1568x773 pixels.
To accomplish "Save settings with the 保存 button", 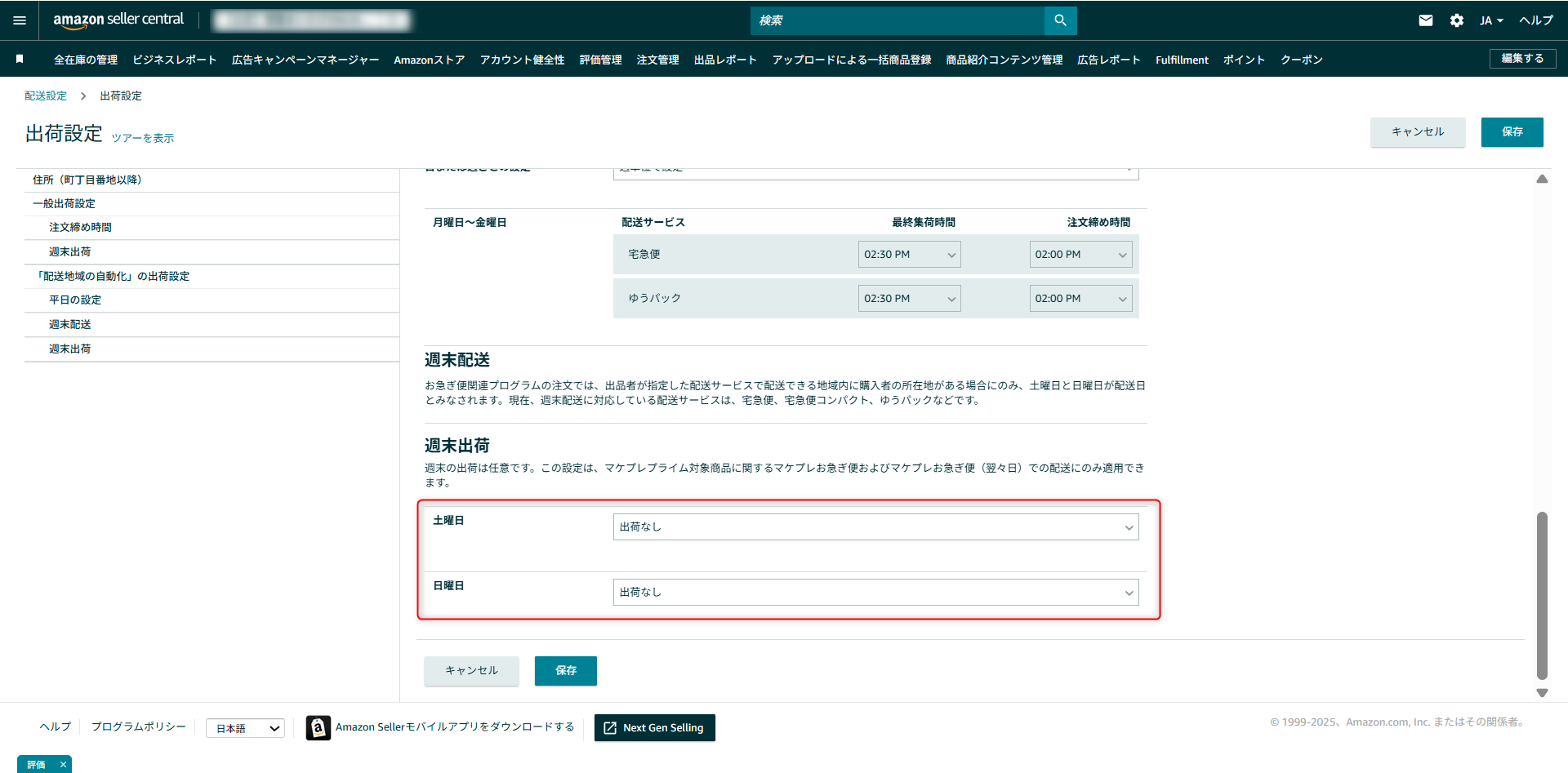I will pyautogui.click(x=1512, y=132).
